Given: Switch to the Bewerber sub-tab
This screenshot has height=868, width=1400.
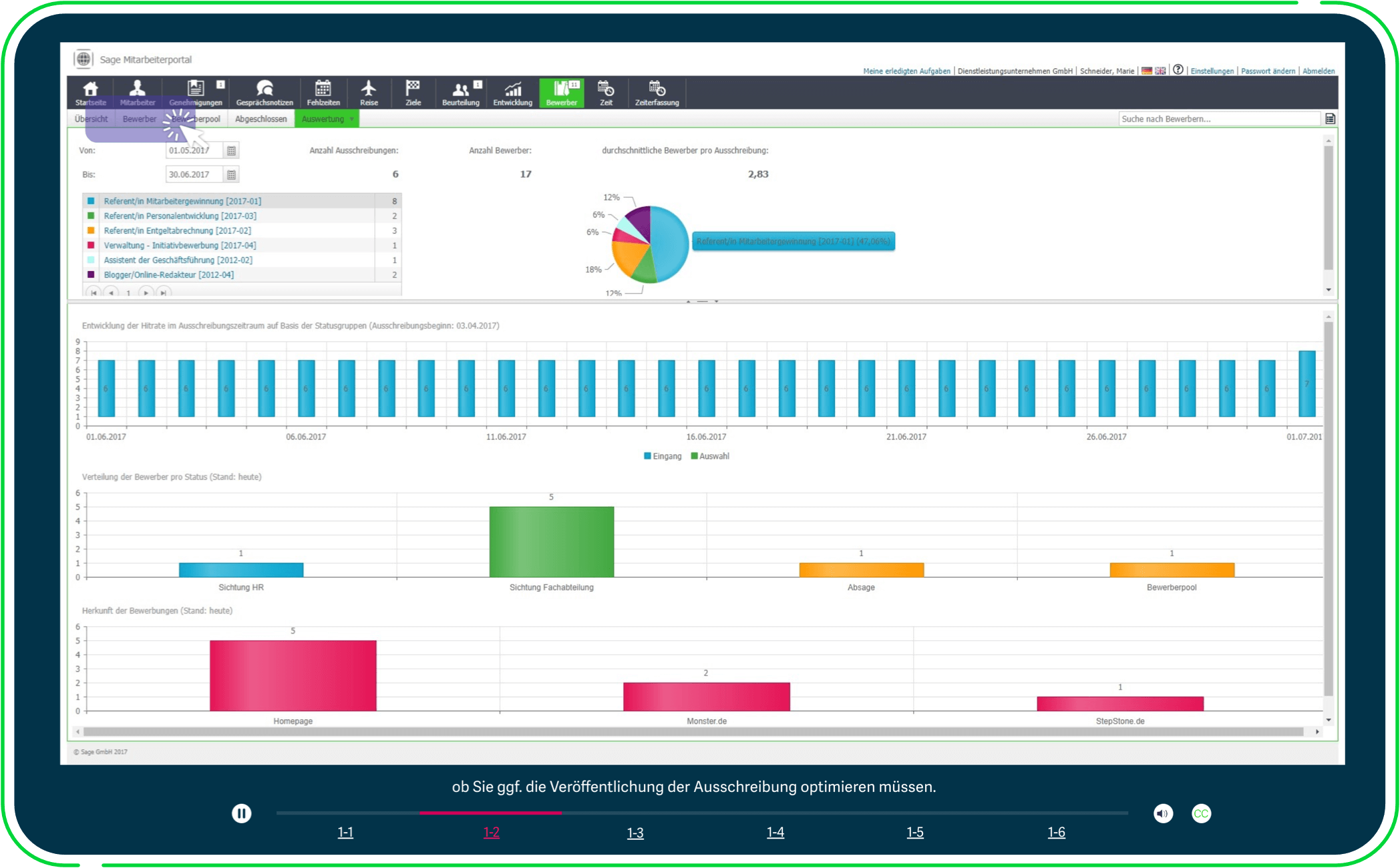Looking at the screenshot, I should click(140, 119).
